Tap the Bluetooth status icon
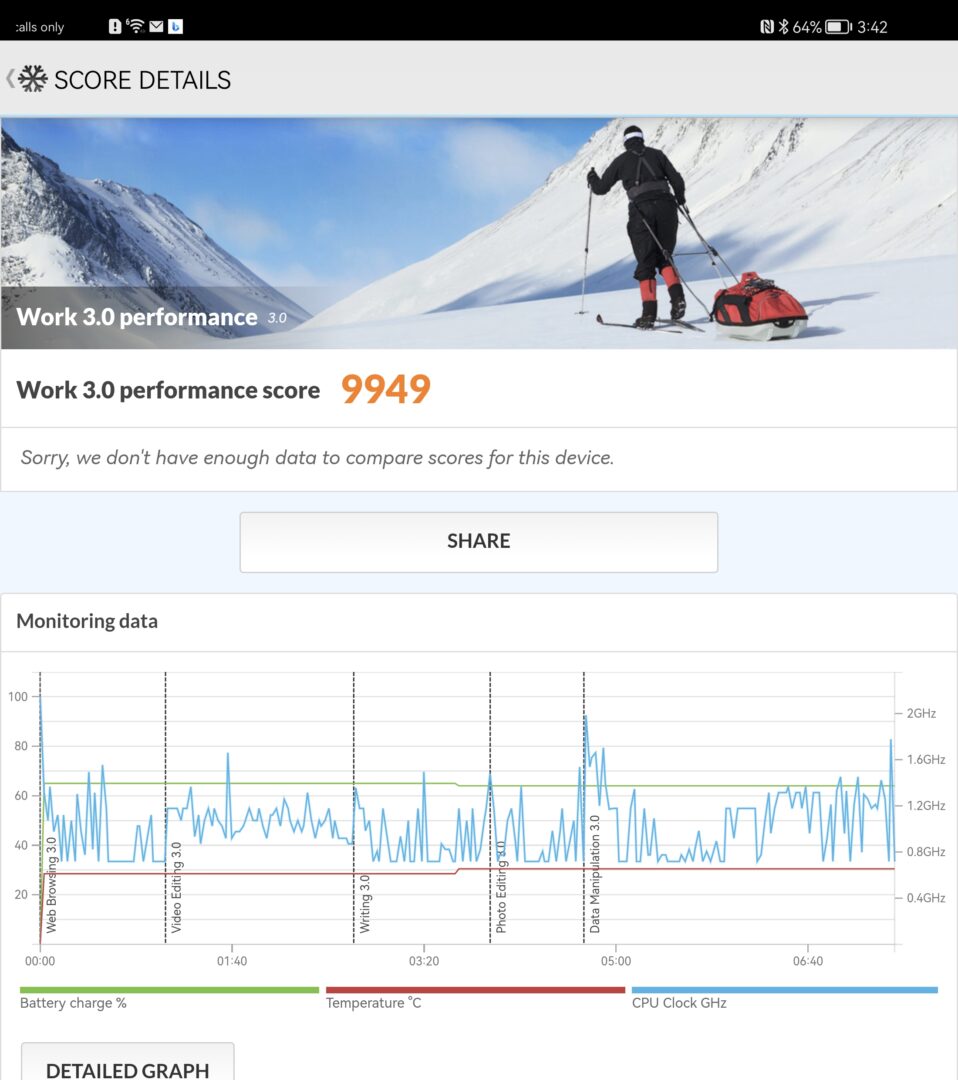The width and height of the screenshot is (958, 1080). click(x=784, y=27)
